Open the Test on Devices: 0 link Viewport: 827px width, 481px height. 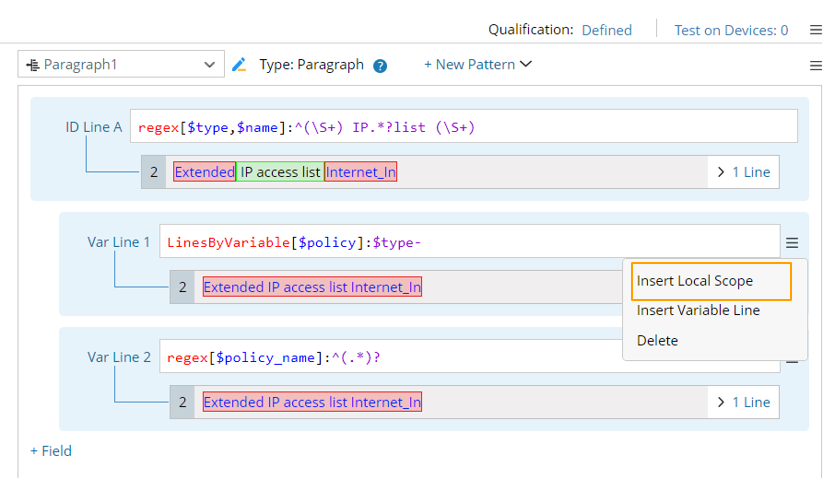point(730,30)
